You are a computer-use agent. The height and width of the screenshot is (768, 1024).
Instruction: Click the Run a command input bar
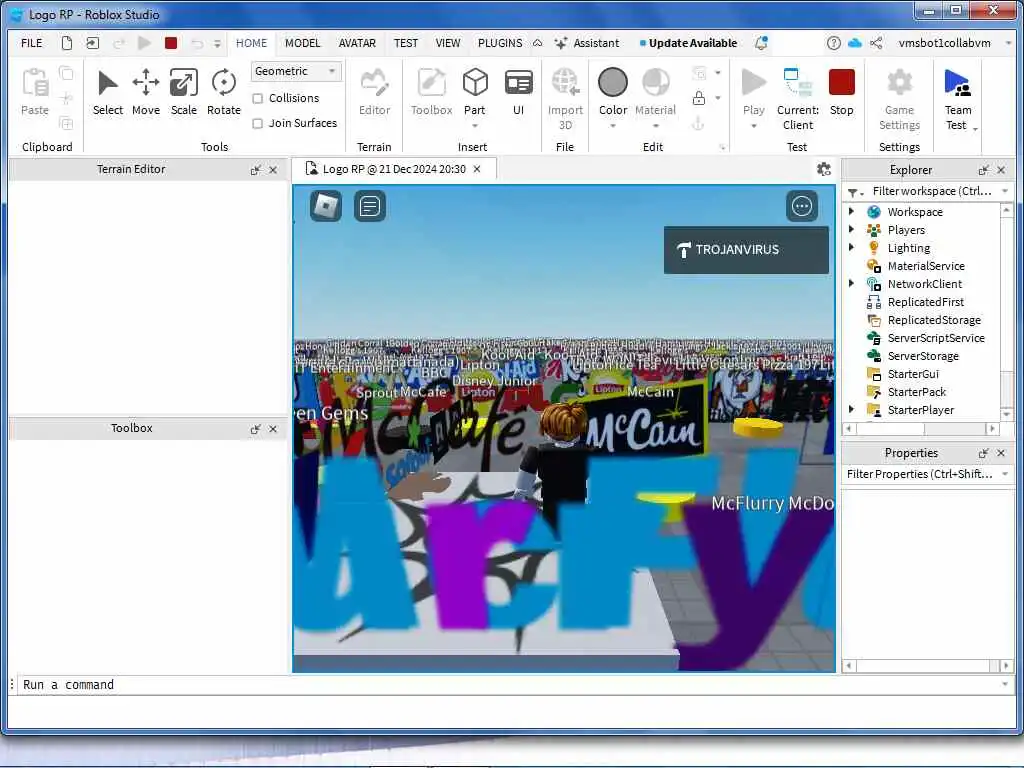(x=509, y=684)
